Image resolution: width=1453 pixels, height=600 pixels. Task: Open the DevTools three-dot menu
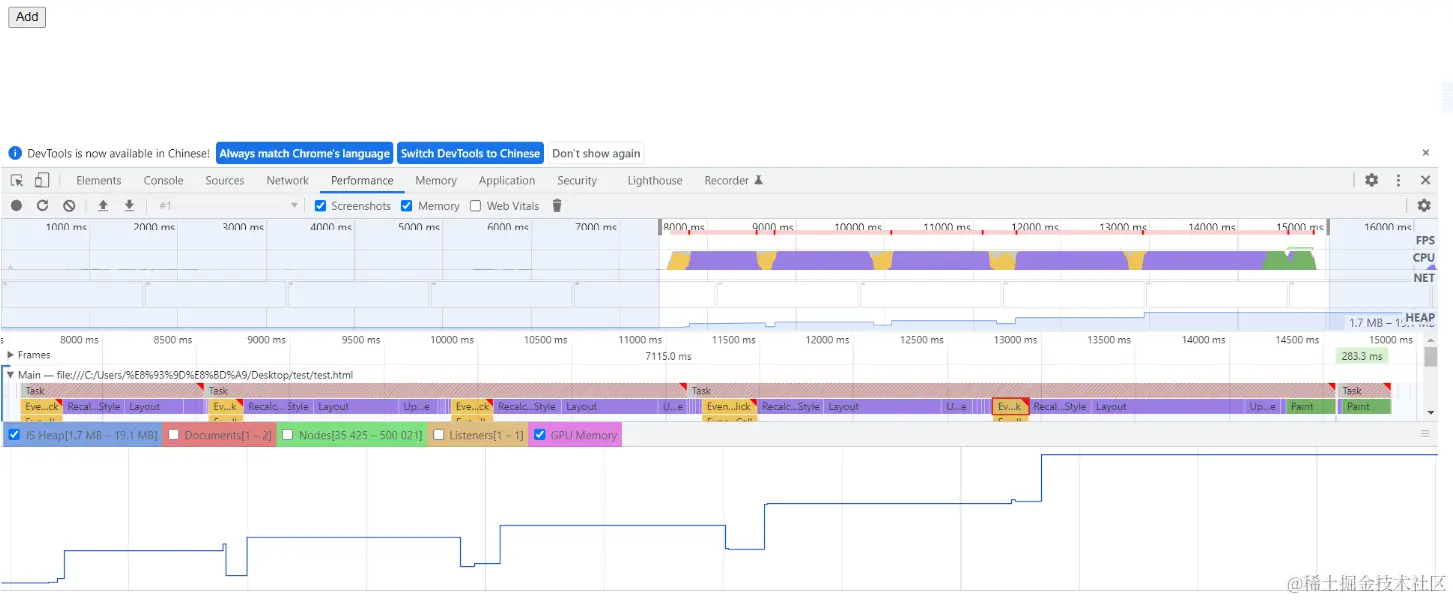pos(1399,180)
